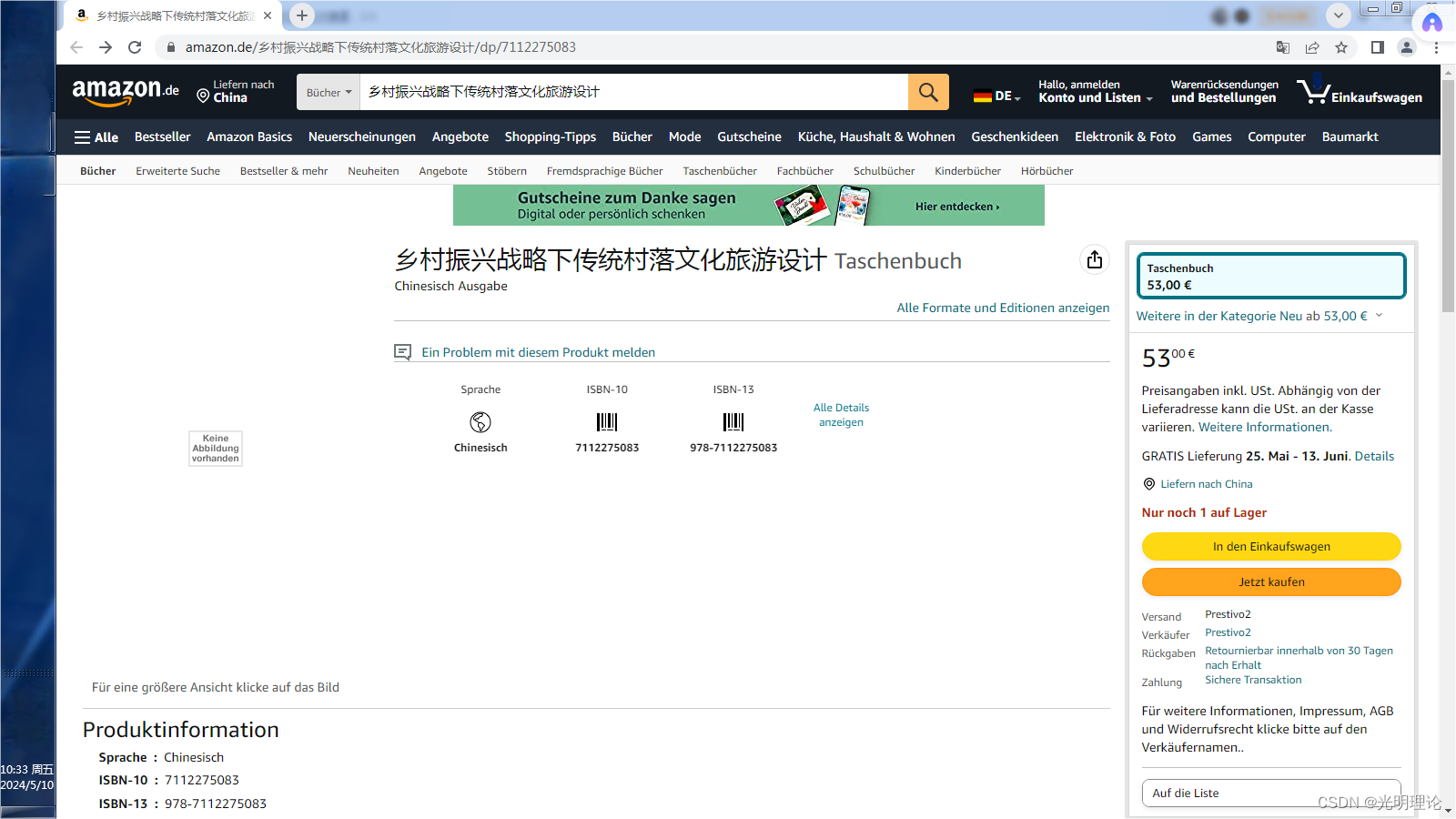This screenshot has width=1456, height=819.
Task: Select the Taschenbuch 53,00 € format box
Action: tap(1271, 276)
